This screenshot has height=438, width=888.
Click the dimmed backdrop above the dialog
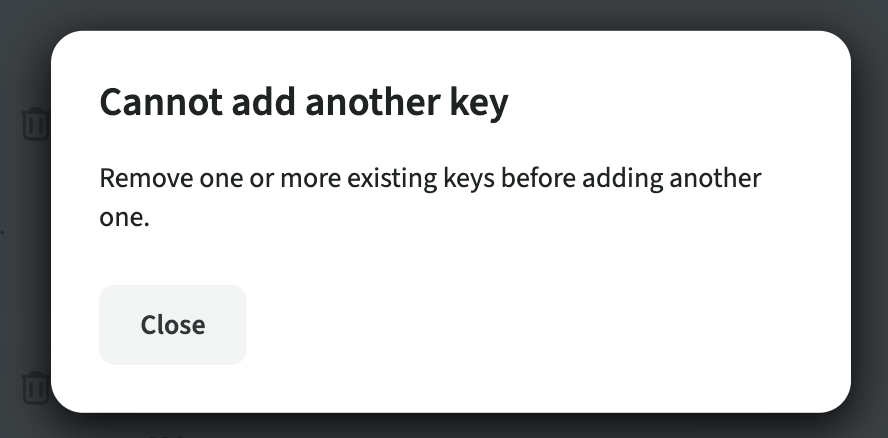coord(444,14)
